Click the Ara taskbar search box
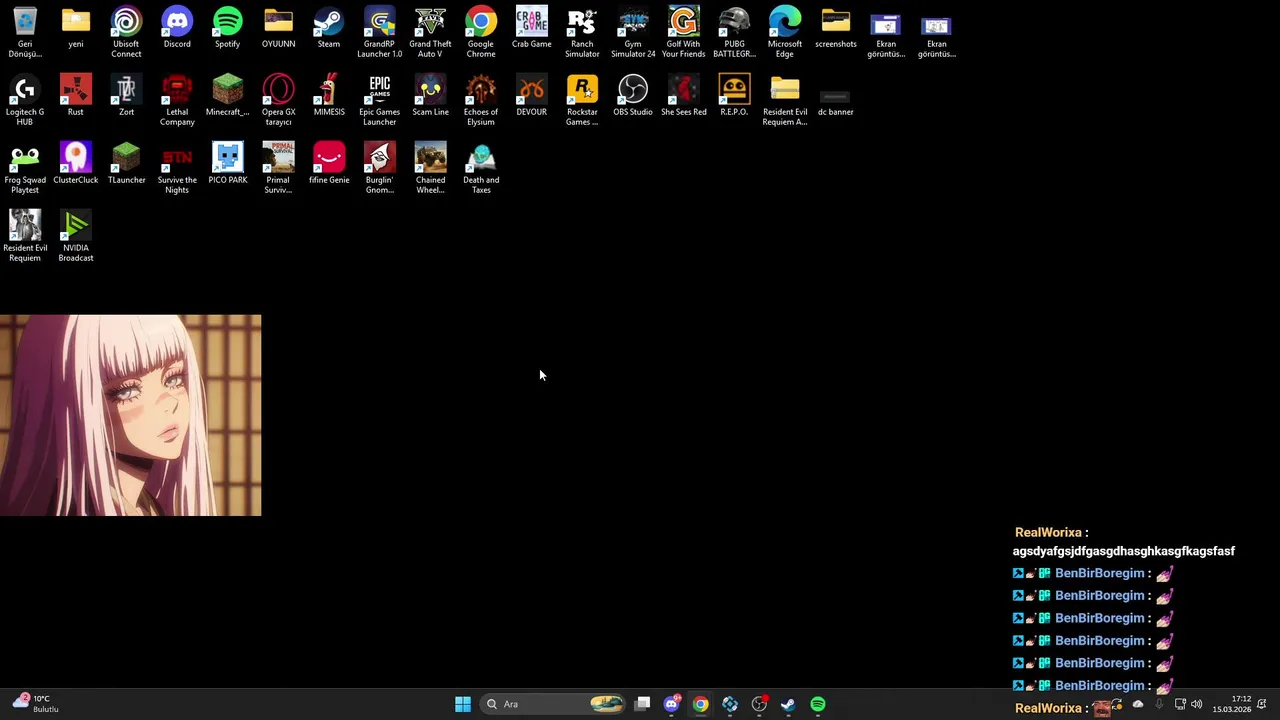 (553, 704)
